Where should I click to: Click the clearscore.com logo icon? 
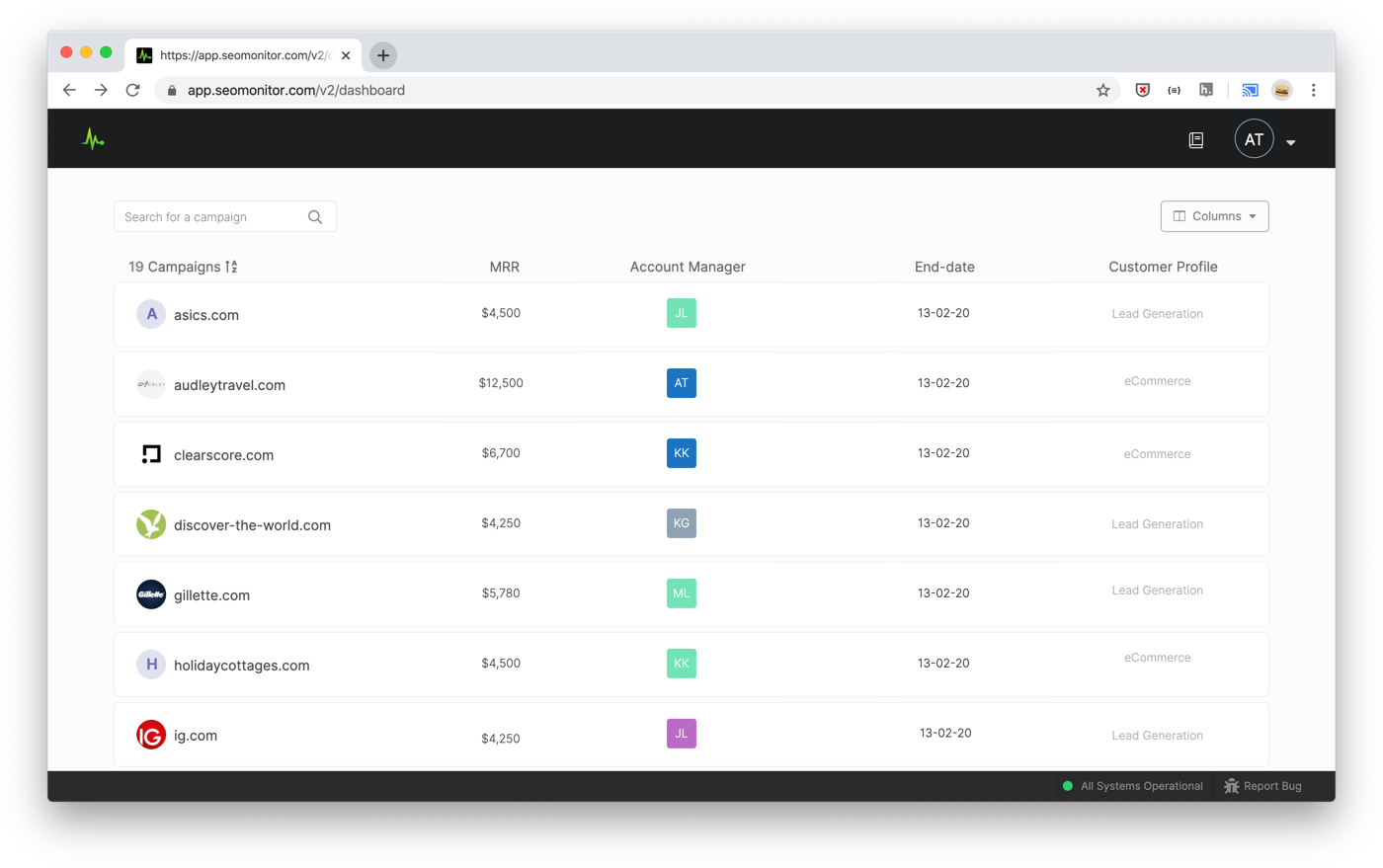point(151,454)
